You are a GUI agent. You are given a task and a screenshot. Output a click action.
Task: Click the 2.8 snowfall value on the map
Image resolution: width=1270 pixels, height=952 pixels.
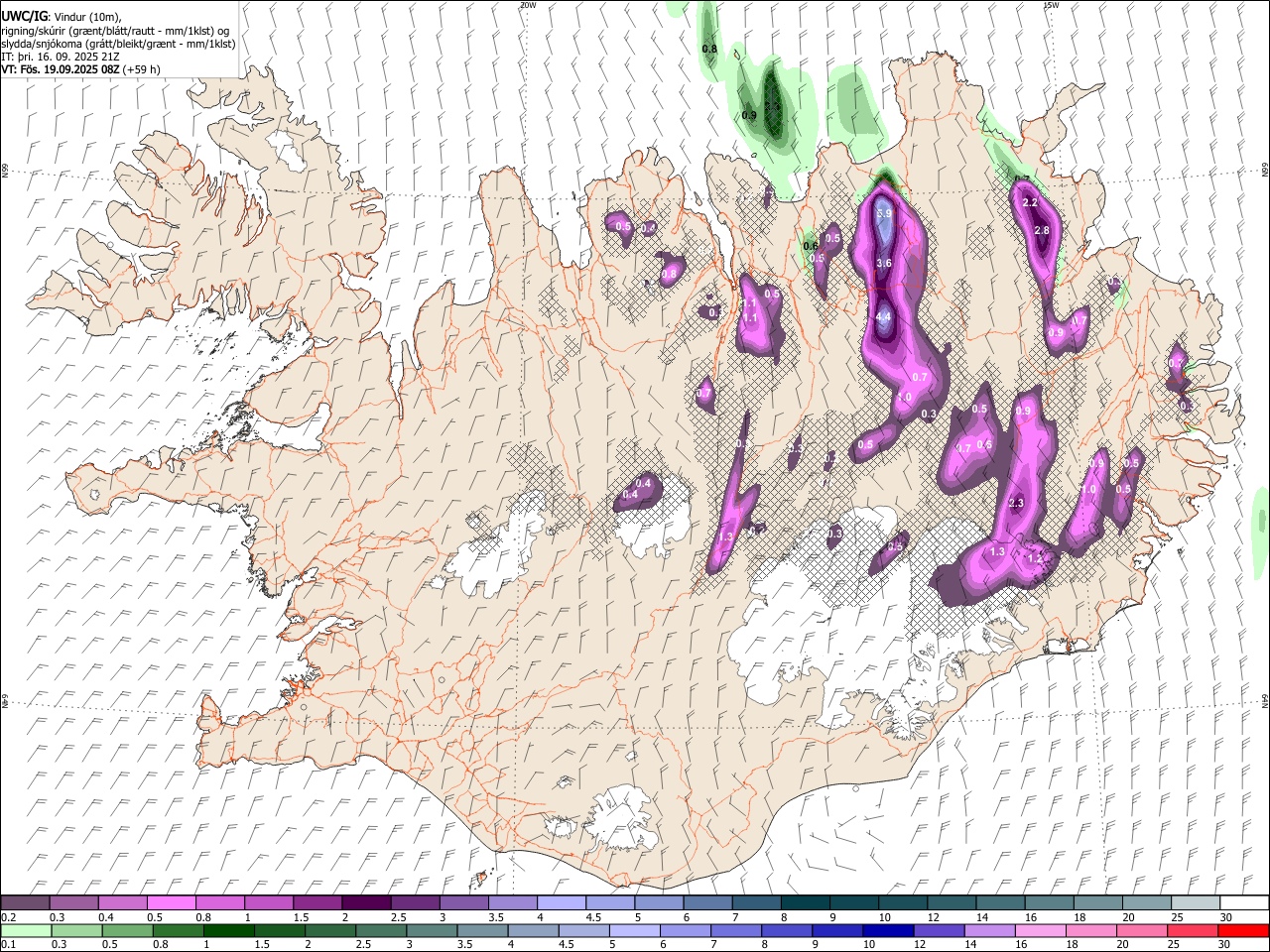pyautogui.click(x=1042, y=230)
